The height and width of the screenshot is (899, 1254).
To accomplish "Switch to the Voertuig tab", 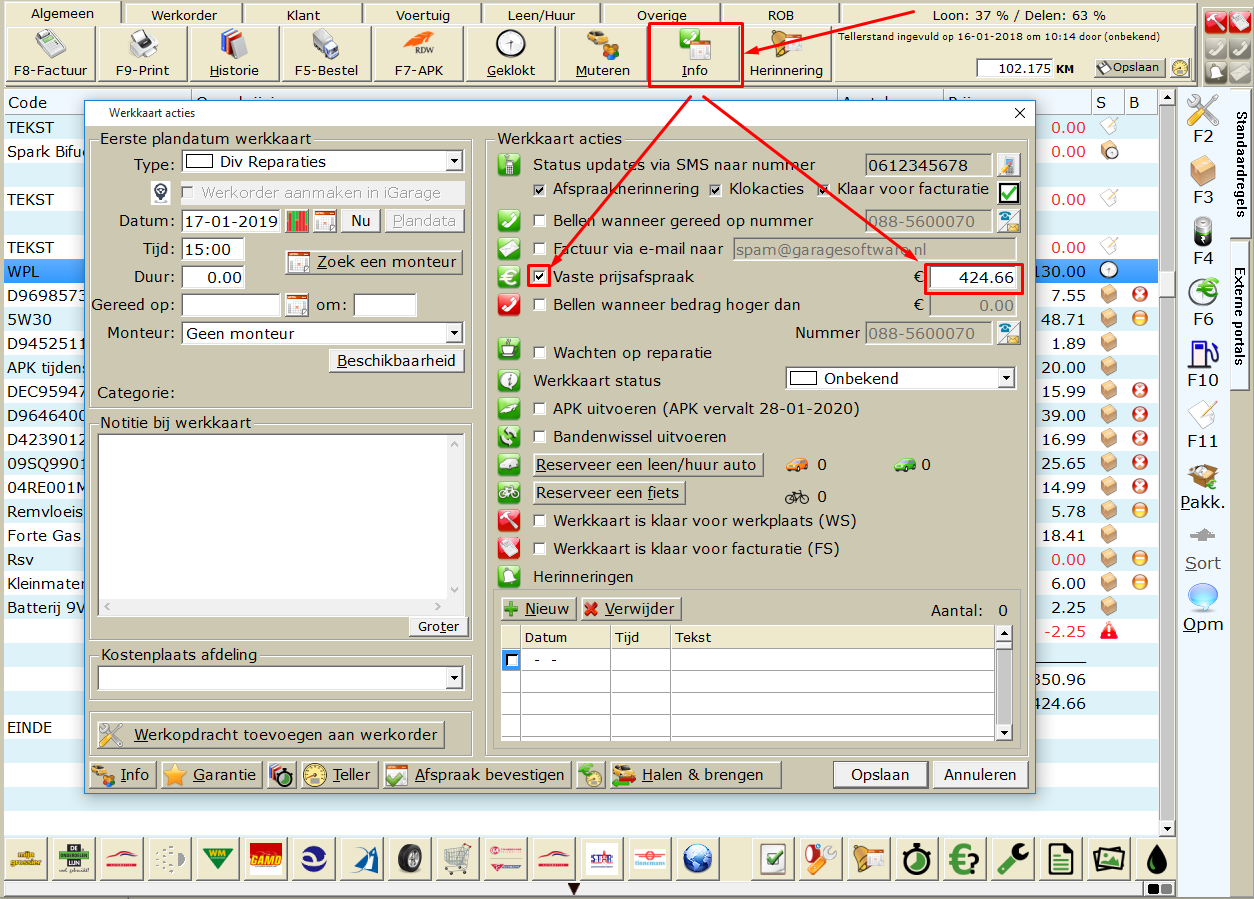I will click(x=423, y=15).
